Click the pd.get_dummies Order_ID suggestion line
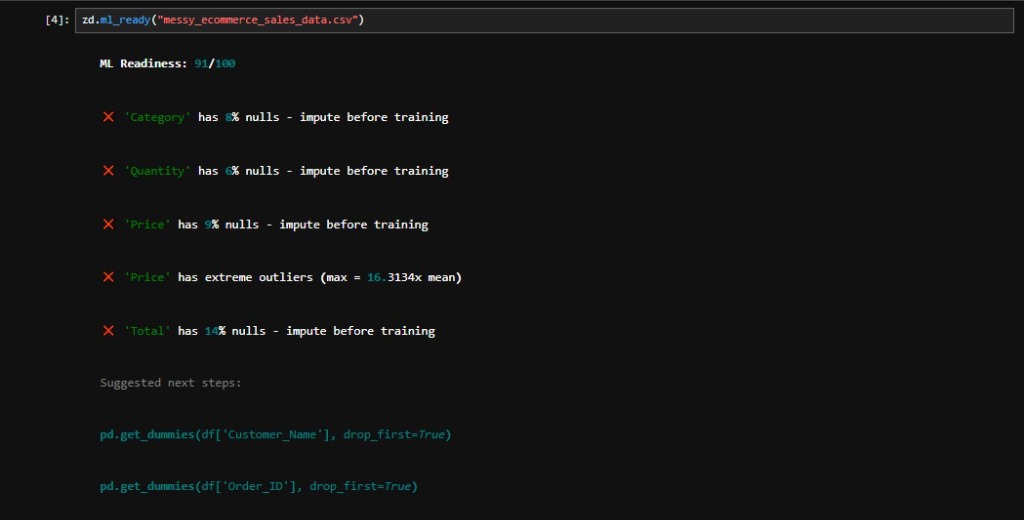Screen dimensions: 1024x520 point(258,486)
